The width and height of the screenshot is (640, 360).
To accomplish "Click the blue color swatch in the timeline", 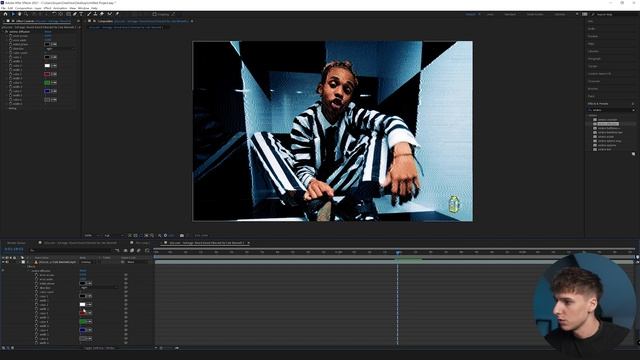I will click(x=82, y=330).
